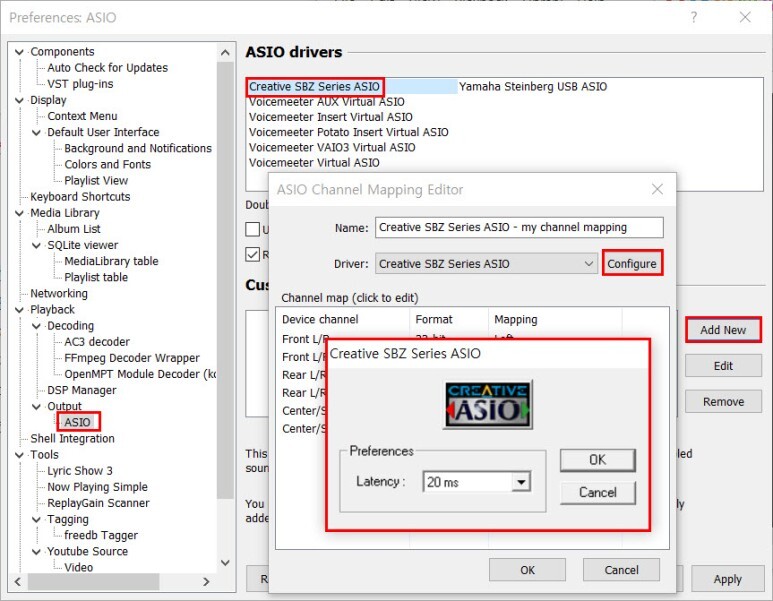Toggle the checked checkbox under ASIO drivers
The width and height of the screenshot is (773, 601).
click(x=252, y=254)
